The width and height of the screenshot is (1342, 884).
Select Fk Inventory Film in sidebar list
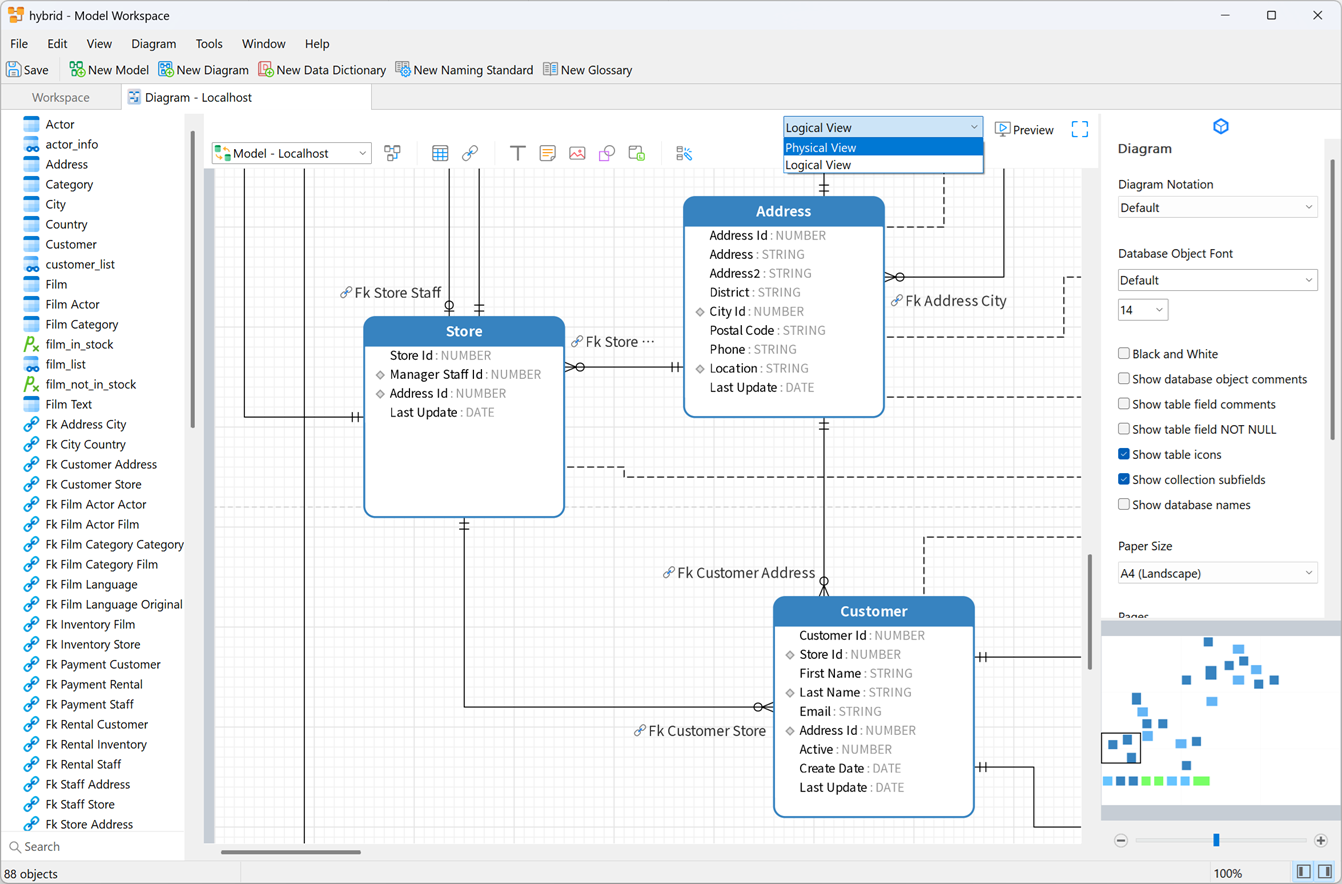click(90, 625)
